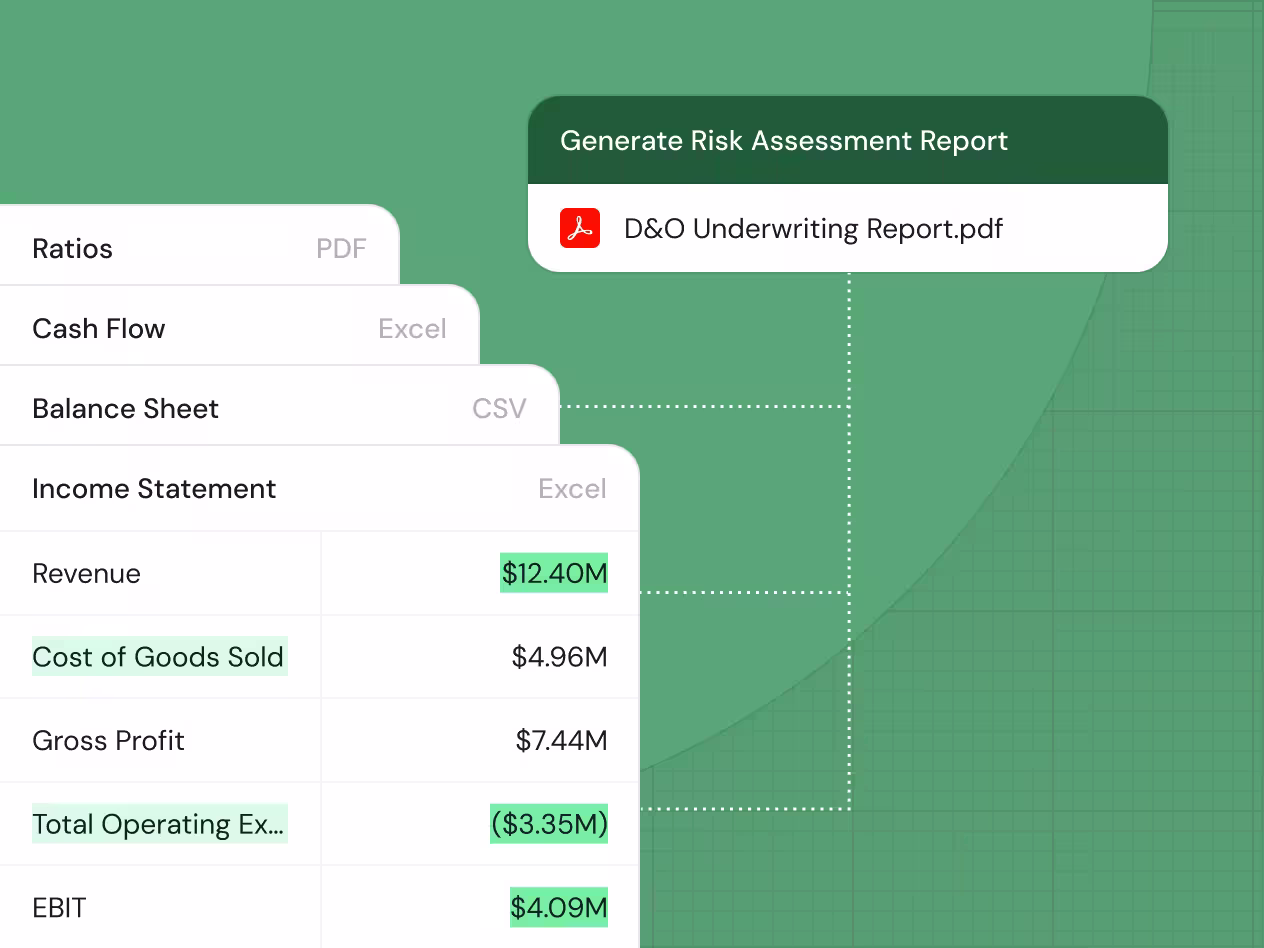Select the Income Statement tab
Screen dimensions: 1264x948
point(319,488)
